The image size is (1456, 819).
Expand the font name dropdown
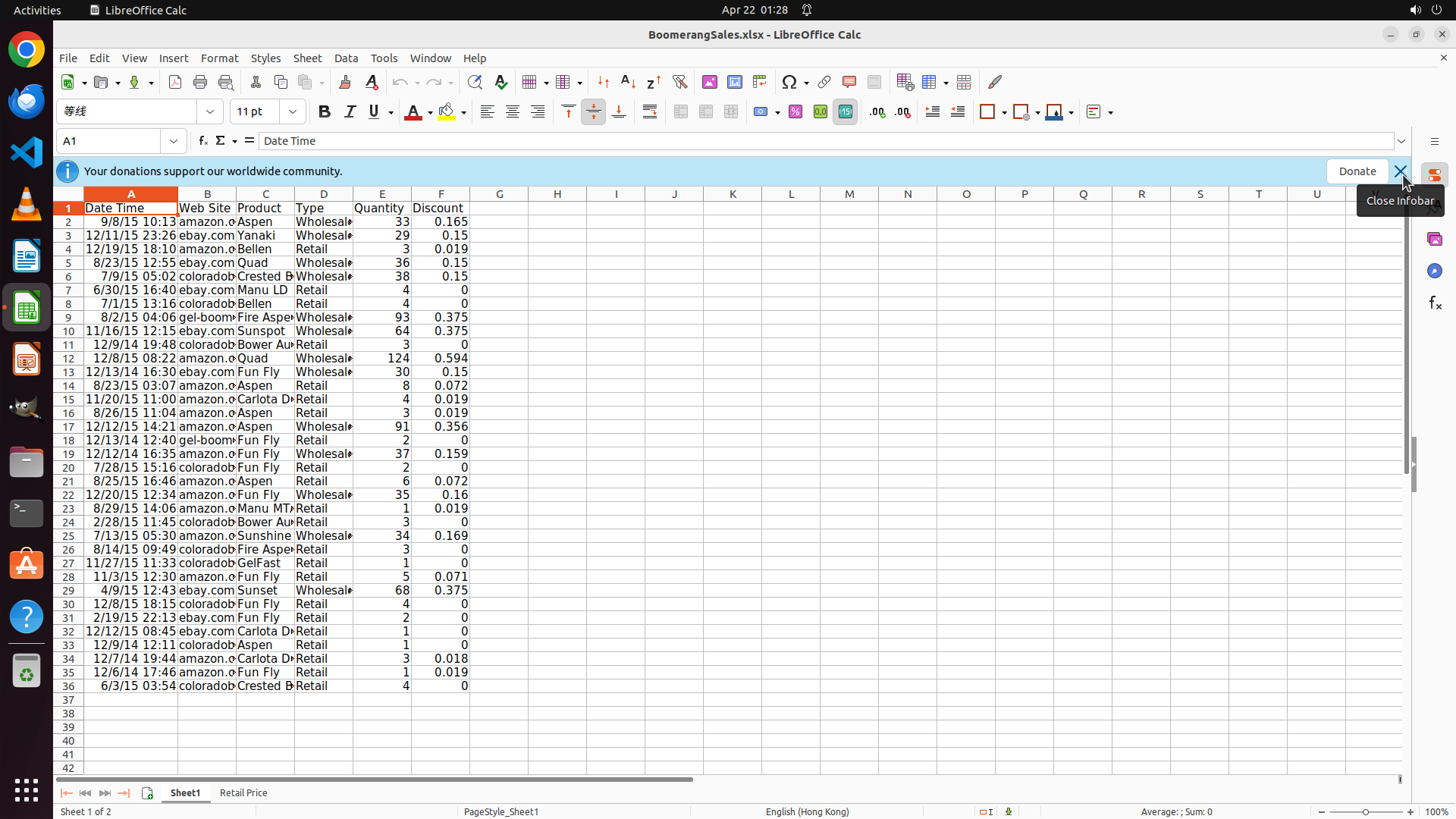coord(210,112)
